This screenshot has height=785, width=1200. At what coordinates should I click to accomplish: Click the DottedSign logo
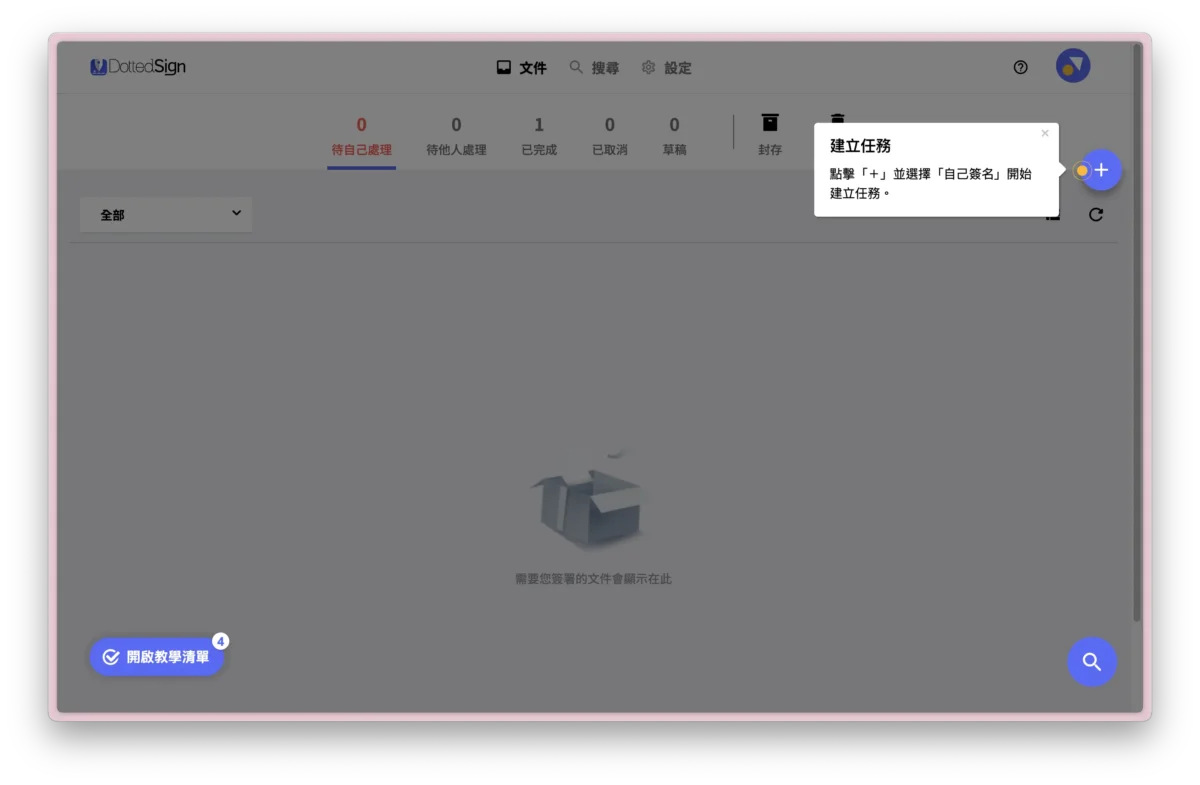click(137, 66)
